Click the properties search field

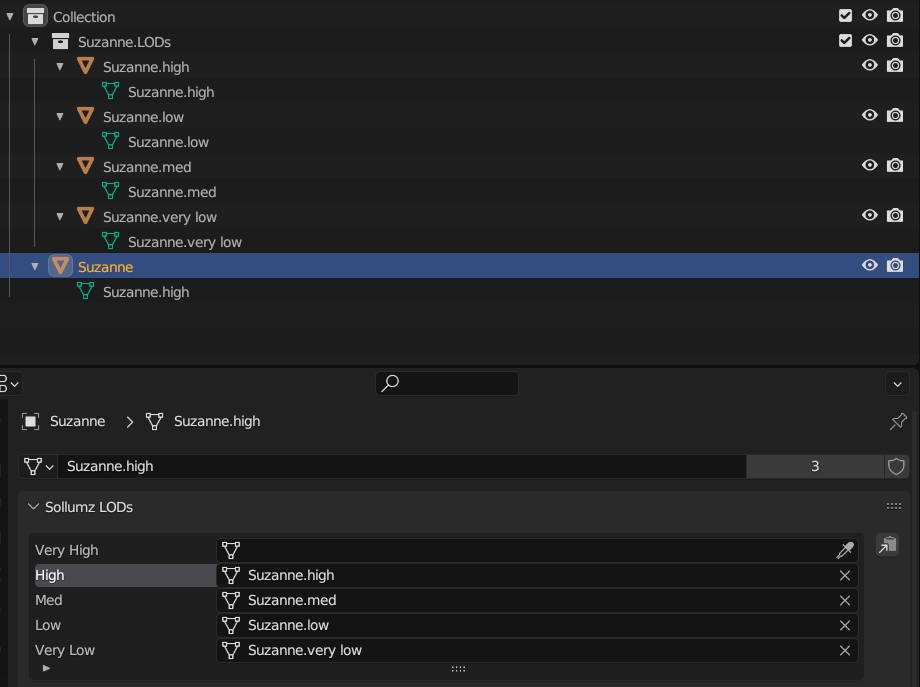click(x=447, y=383)
